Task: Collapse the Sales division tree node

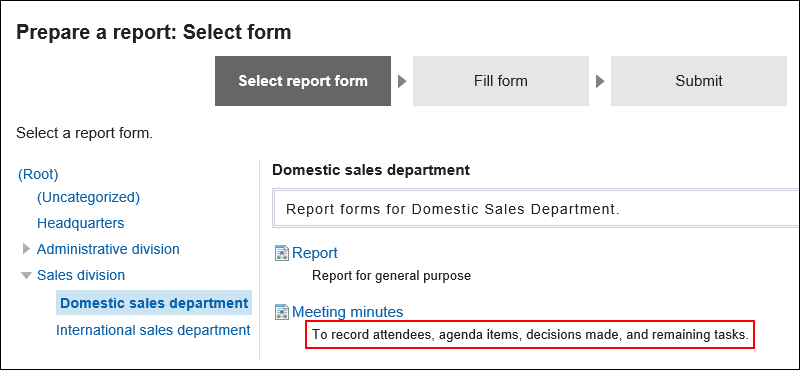Action: 26,276
